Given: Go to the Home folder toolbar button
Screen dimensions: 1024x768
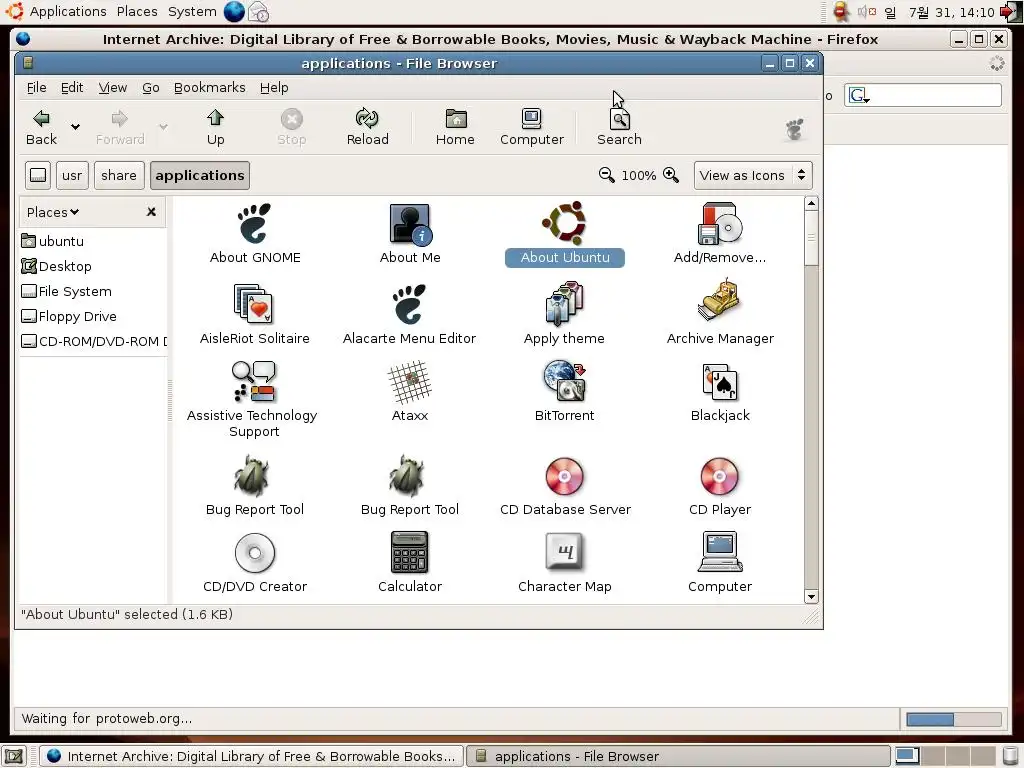Looking at the screenshot, I should tap(455, 127).
